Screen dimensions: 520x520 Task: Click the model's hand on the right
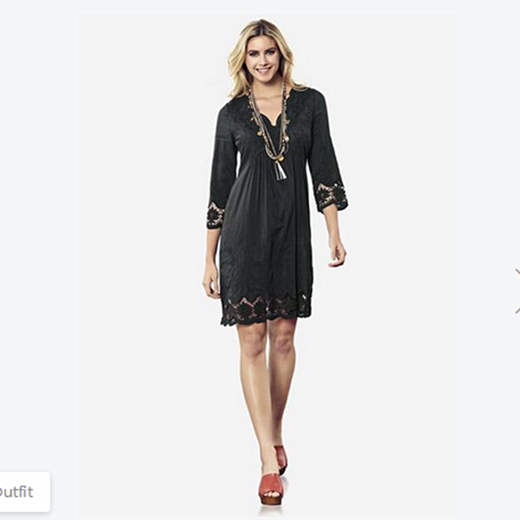[x=337, y=251]
